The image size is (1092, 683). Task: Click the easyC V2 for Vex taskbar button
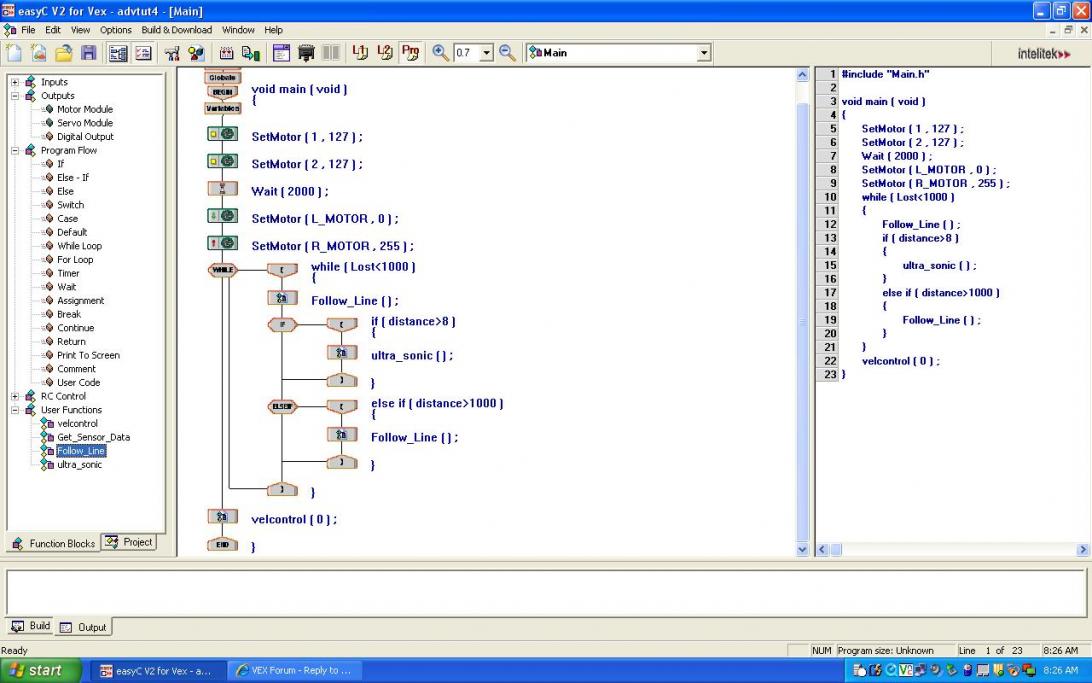coord(158,670)
